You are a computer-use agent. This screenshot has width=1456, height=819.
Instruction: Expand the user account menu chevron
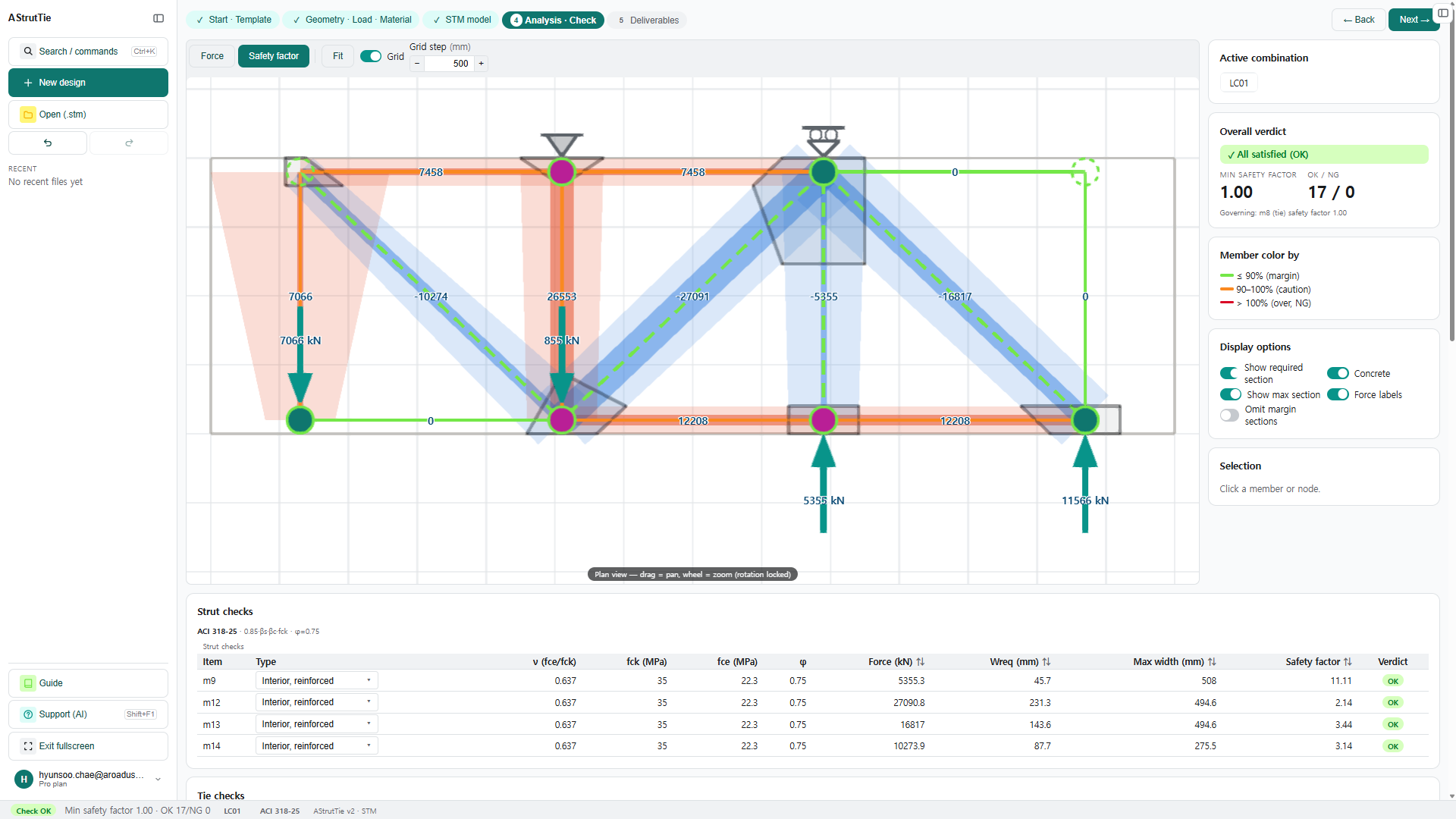coord(158,779)
